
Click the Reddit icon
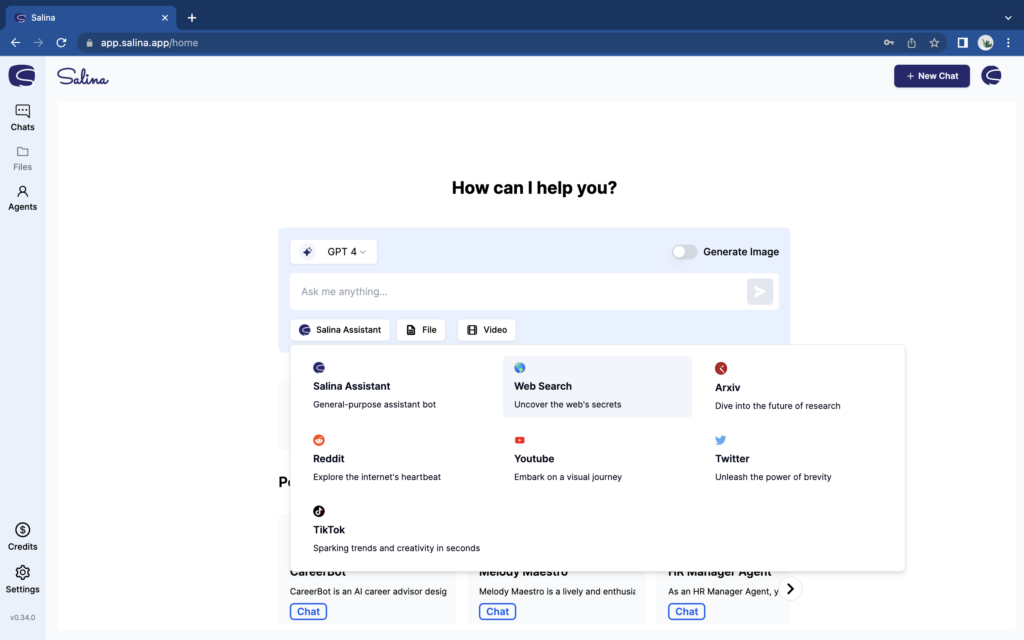(319, 440)
